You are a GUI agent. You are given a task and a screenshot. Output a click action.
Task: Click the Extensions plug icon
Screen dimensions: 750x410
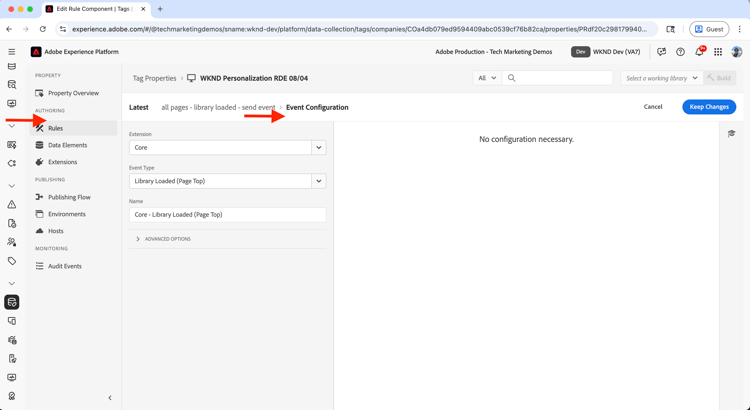tap(40, 162)
